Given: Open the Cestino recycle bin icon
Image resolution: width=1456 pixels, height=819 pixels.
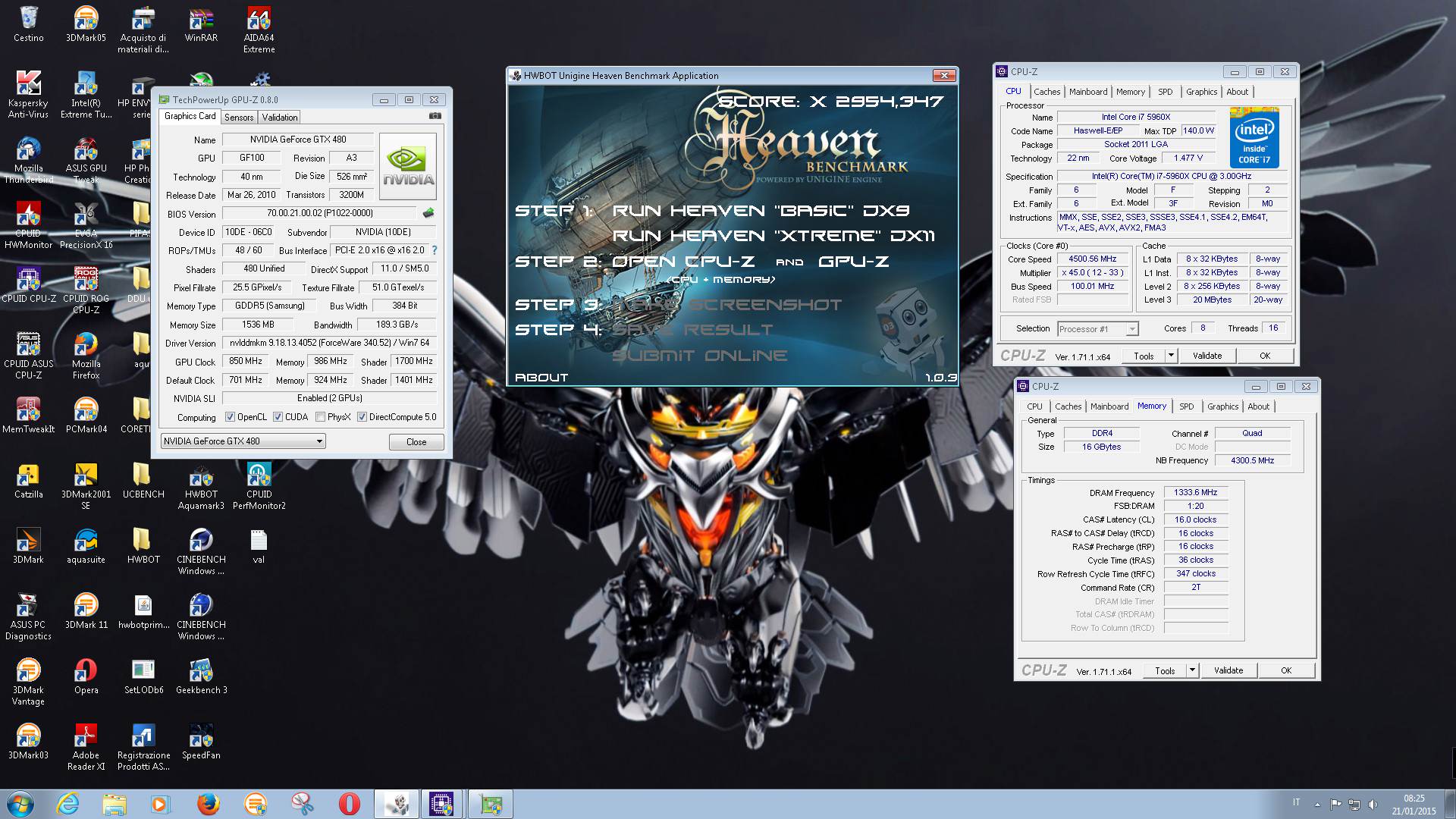Looking at the screenshot, I should click(28, 24).
